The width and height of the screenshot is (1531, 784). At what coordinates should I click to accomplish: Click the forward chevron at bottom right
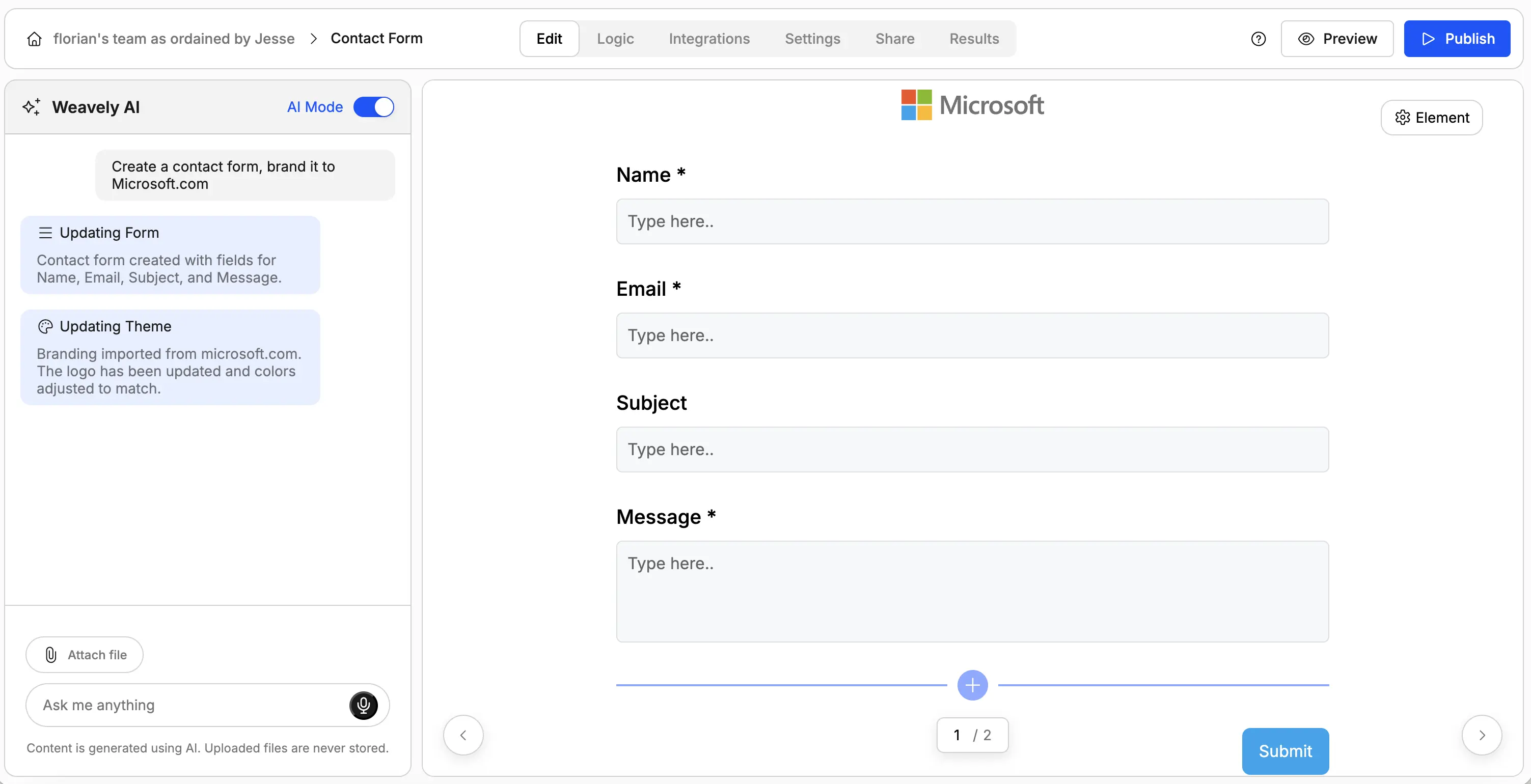point(1482,735)
